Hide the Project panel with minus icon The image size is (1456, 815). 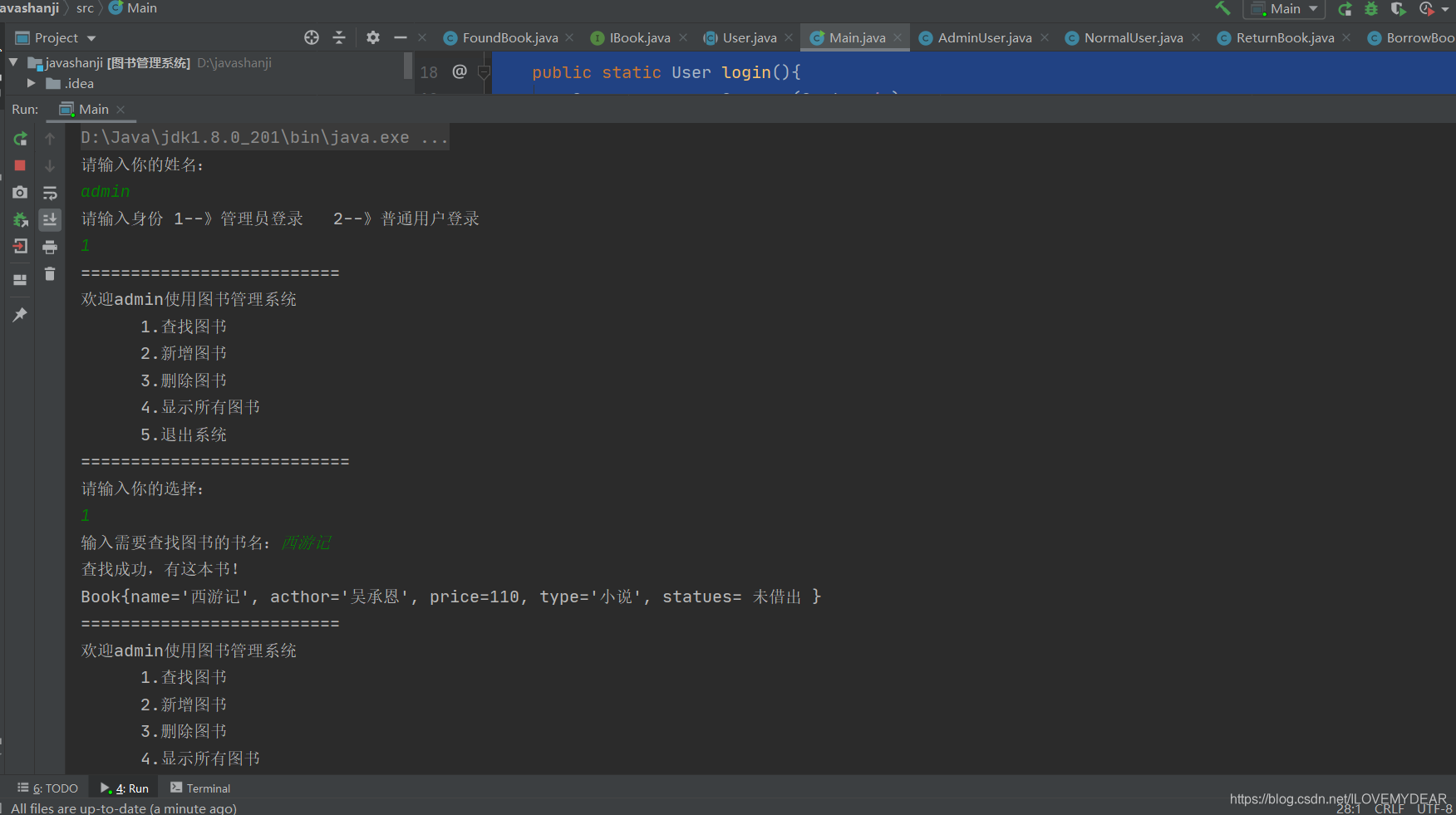point(401,37)
